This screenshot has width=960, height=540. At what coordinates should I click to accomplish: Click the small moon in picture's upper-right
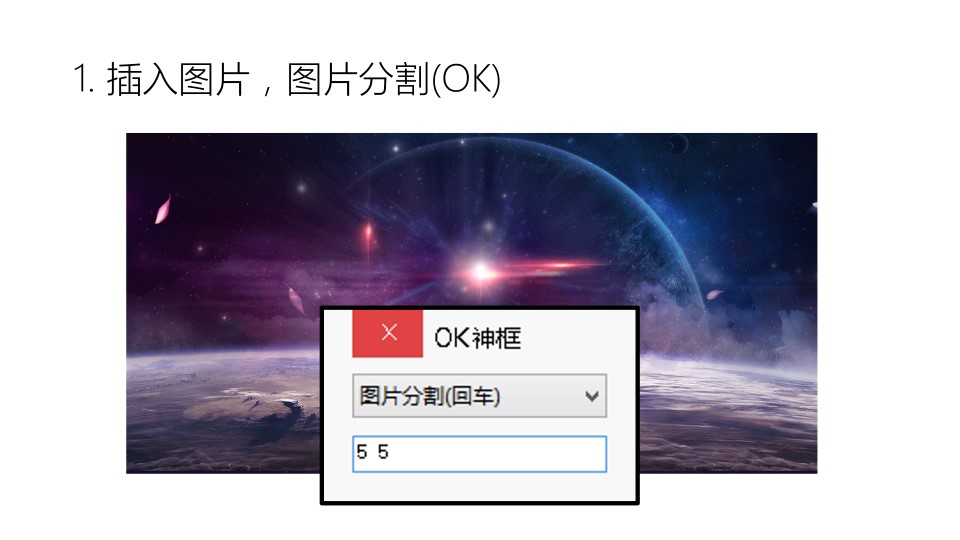click(678, 144)
